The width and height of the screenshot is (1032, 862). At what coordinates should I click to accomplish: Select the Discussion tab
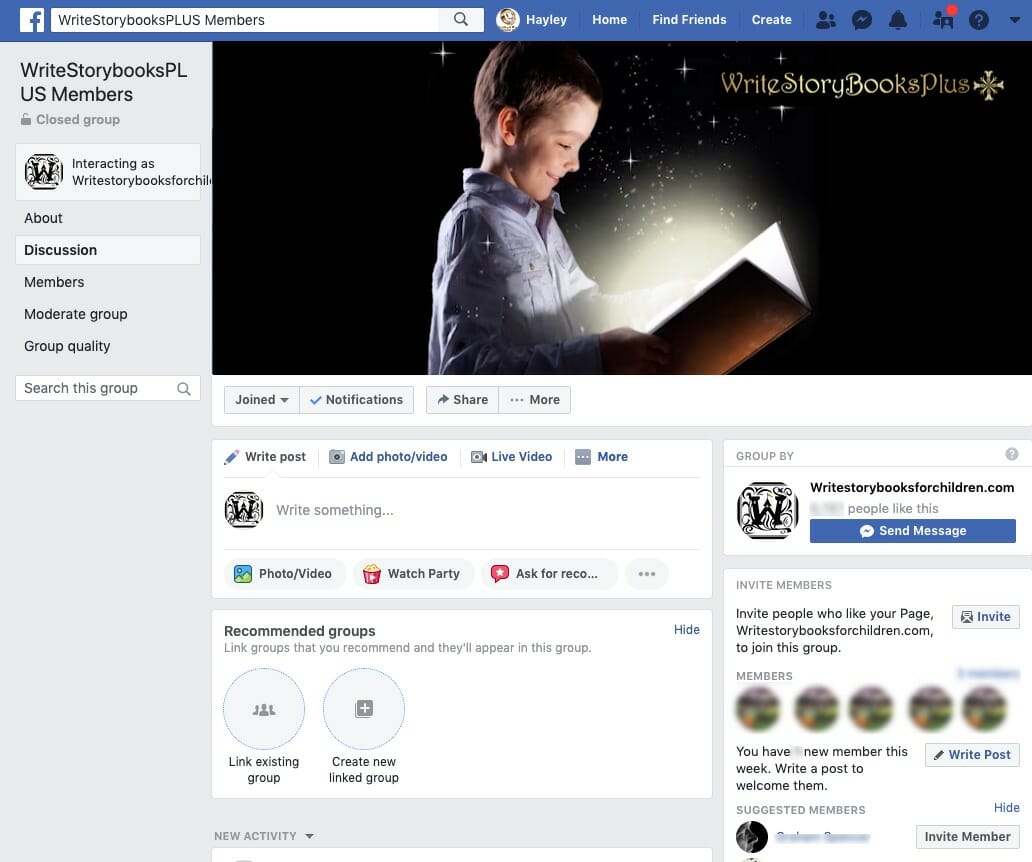pyautogui.click(x=107, y=250)
